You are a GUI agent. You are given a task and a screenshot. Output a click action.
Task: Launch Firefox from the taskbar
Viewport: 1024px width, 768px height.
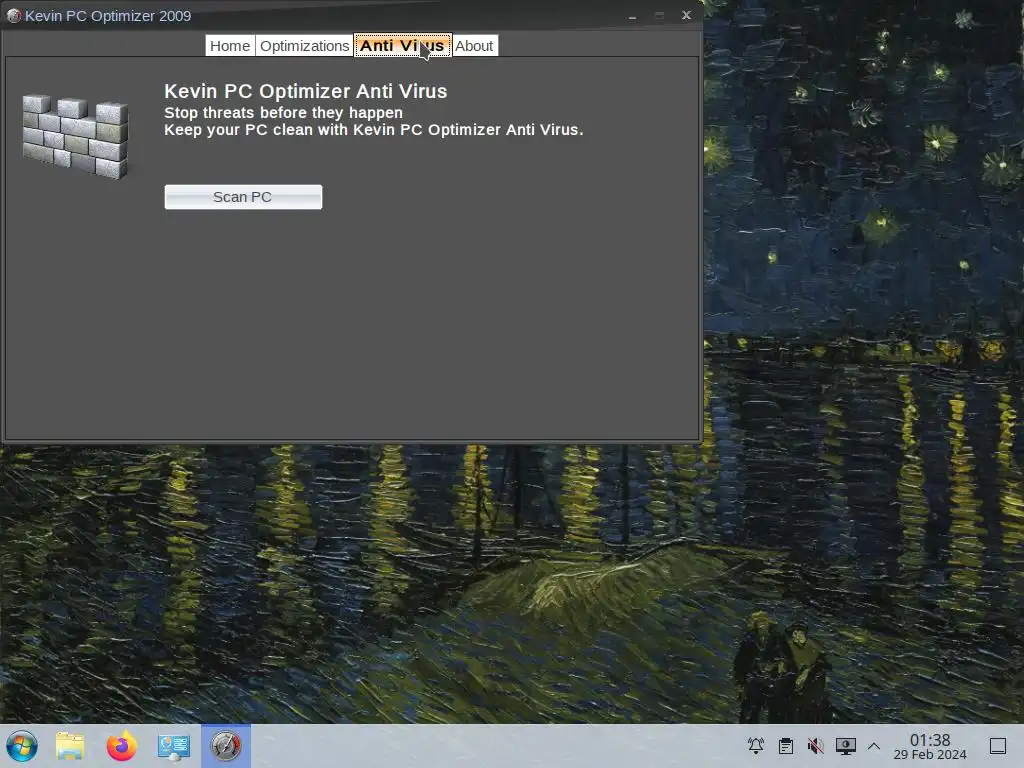click(122, 746)
